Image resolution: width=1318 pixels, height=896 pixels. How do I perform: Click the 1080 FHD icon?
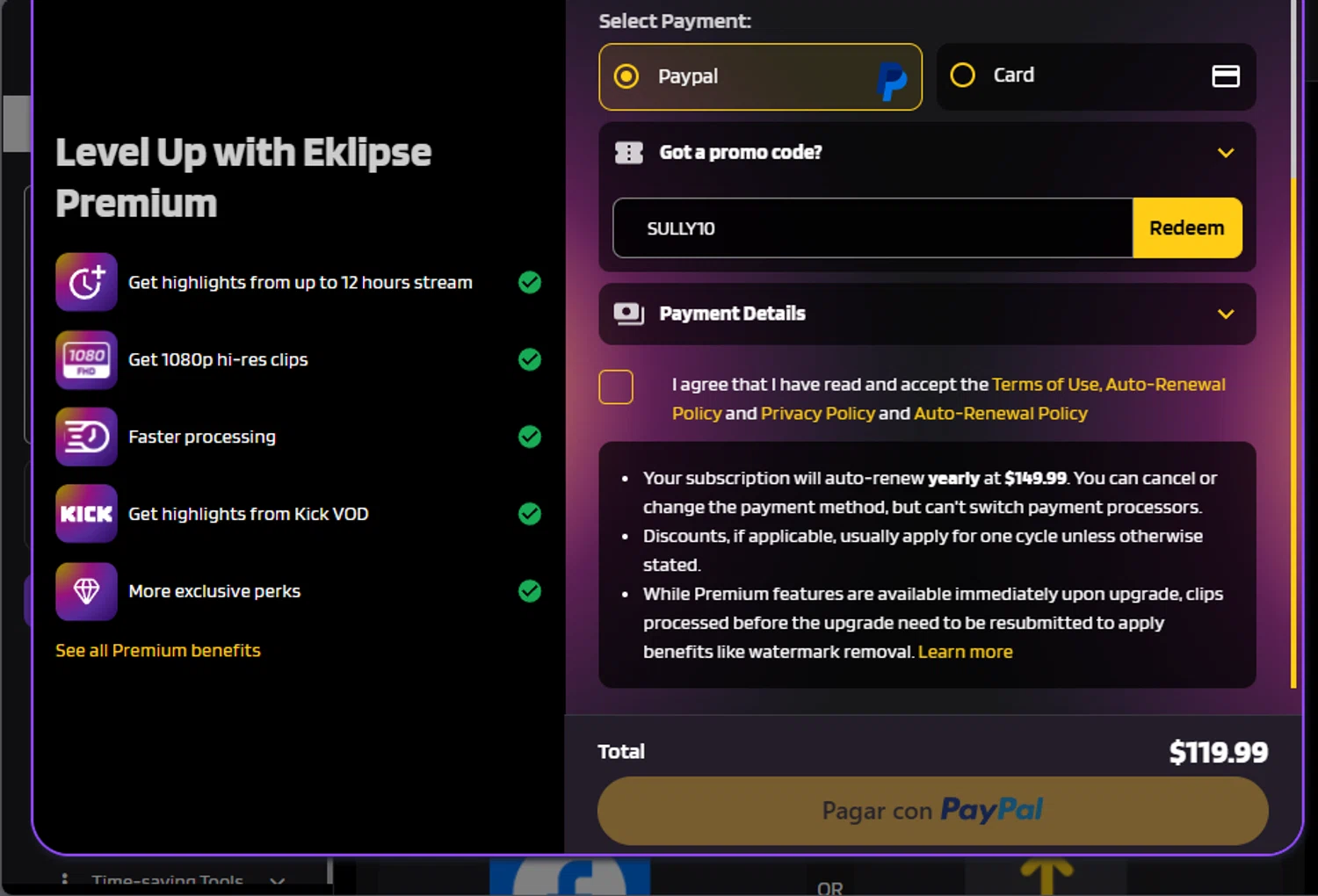click(86, 359)
